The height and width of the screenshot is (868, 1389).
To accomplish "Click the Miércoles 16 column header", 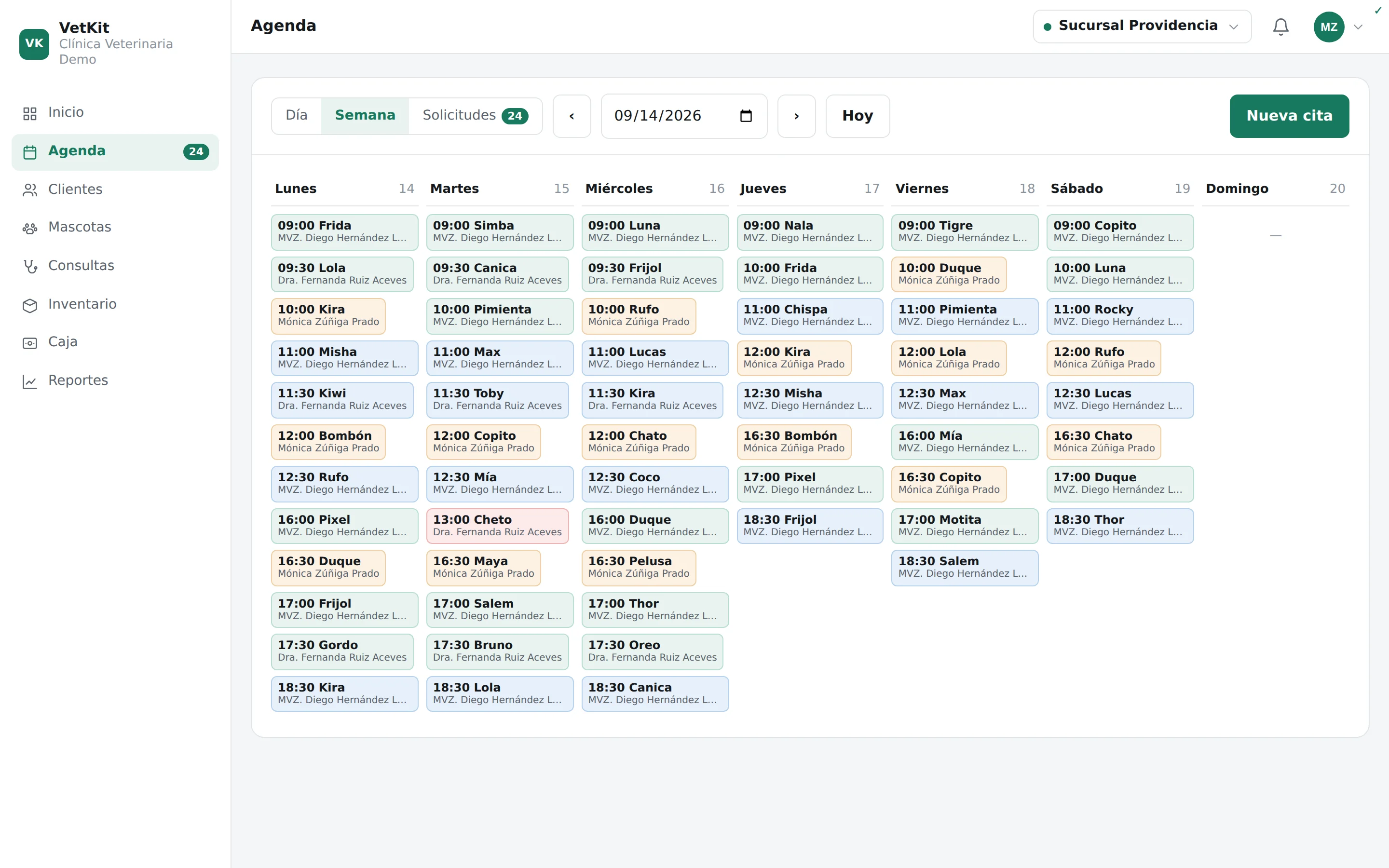I will [x=654, y=189].
